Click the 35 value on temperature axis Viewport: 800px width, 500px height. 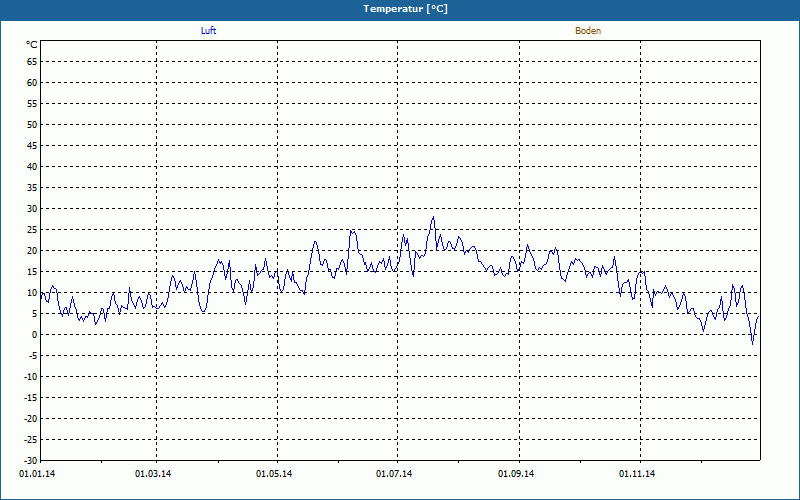click(32, 188)
